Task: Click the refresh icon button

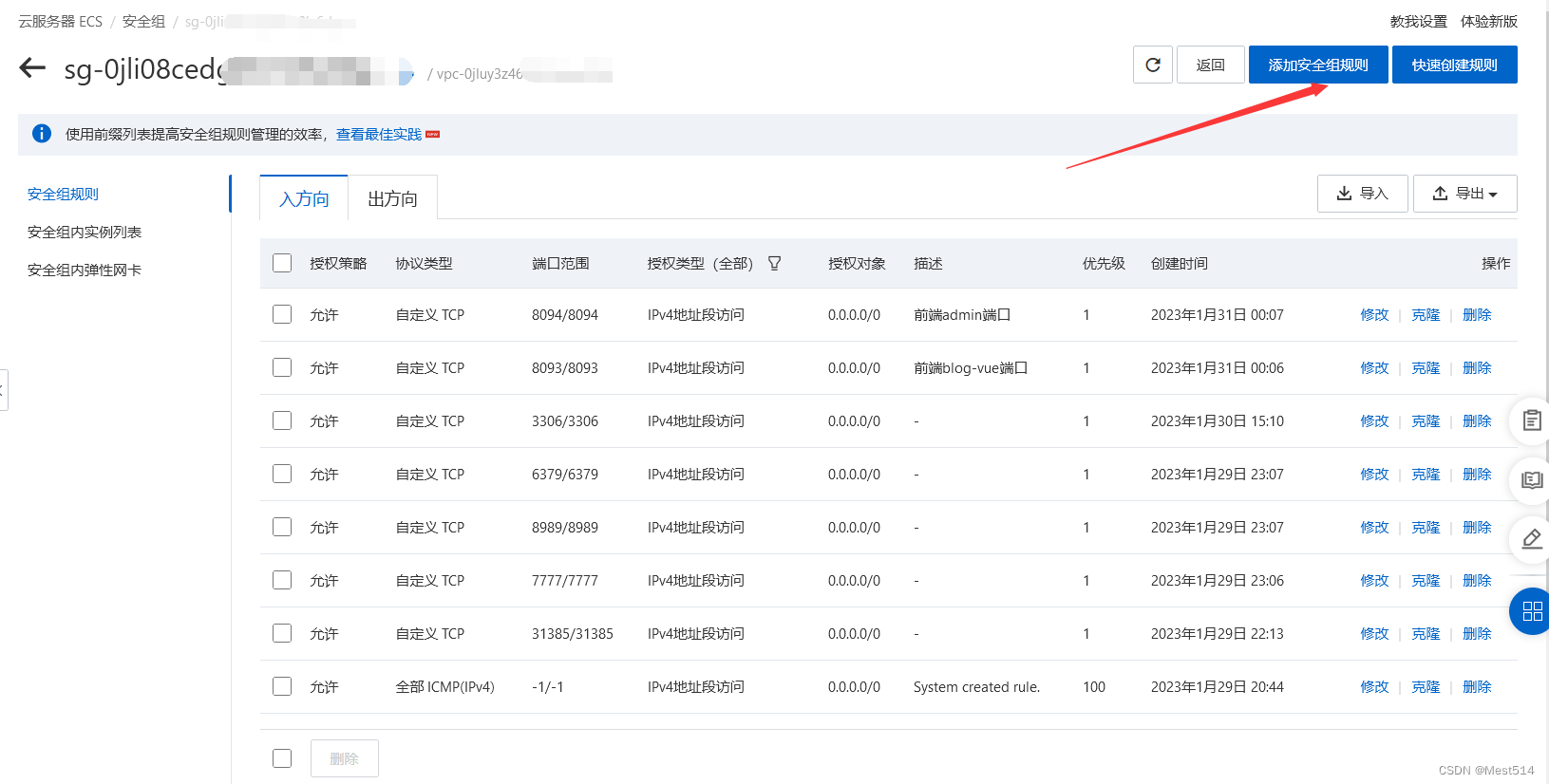Action: [1152, 65]
